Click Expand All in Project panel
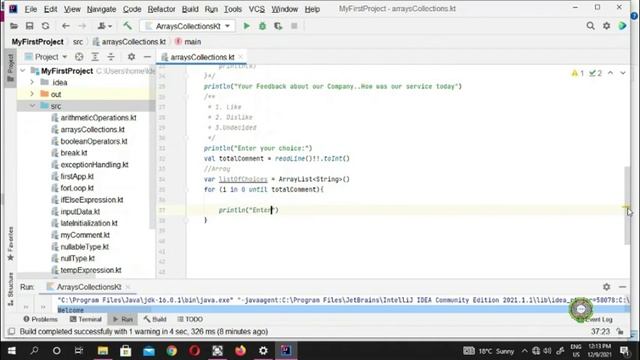640x360 pixels. pos(95,57)
